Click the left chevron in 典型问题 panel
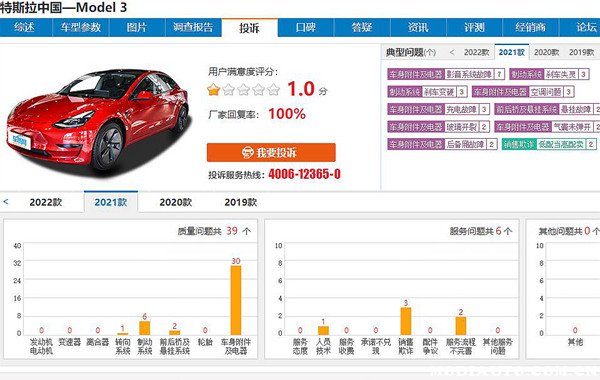 coord(452,52)
